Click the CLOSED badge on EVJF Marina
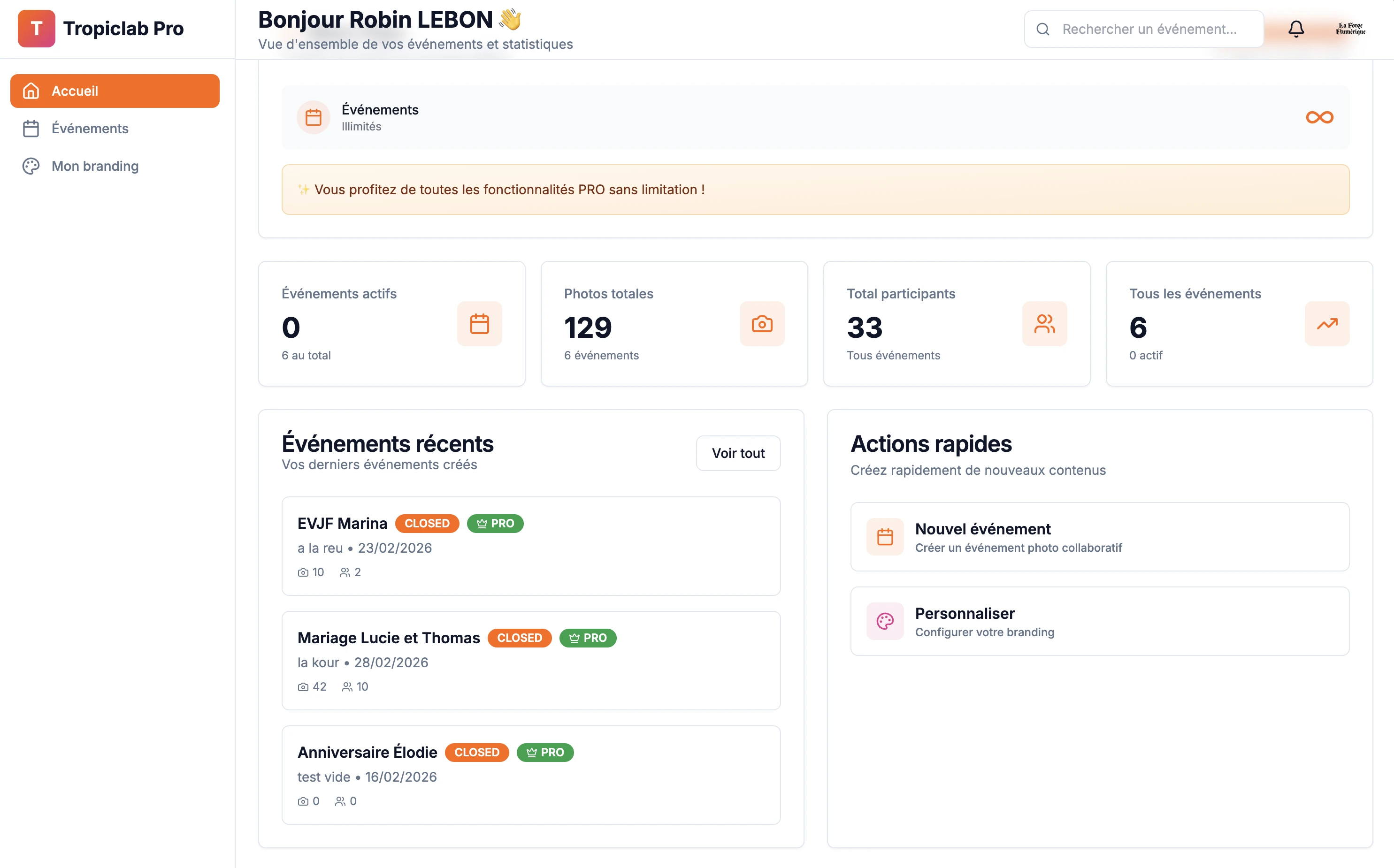 tap(427, 523)
